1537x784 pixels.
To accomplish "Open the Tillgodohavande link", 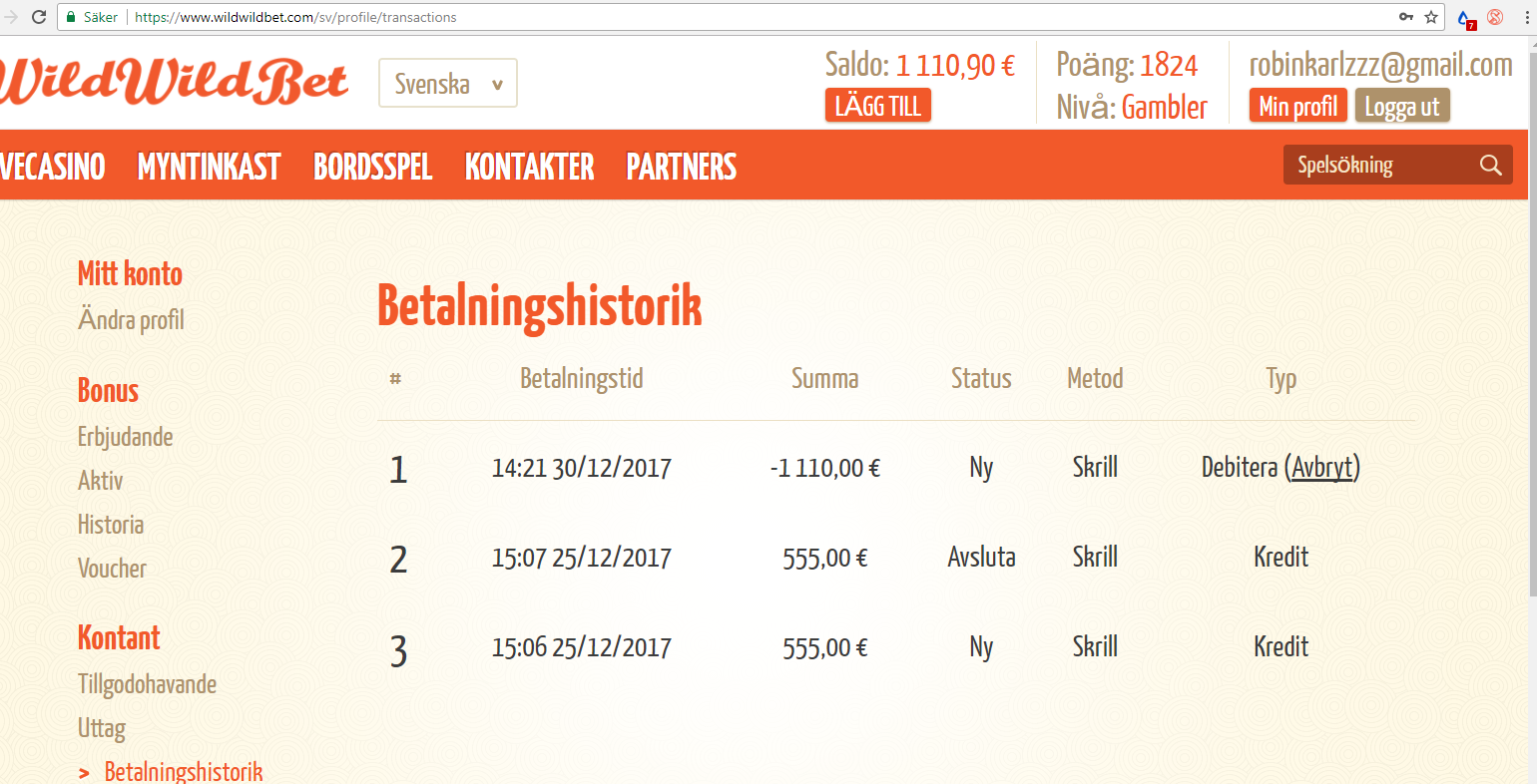I will [x=147, y=684].
